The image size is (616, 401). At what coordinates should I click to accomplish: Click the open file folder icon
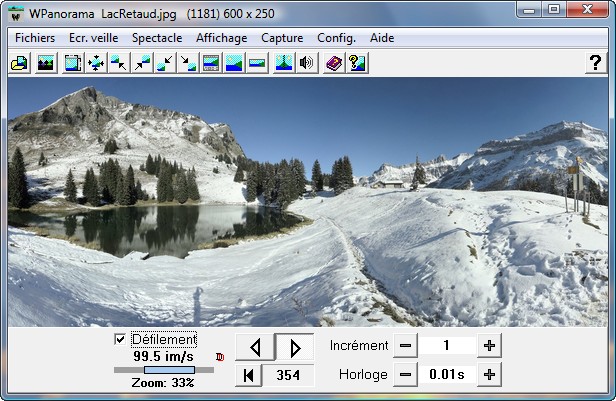pyautogui.click(x=19, y=63)
